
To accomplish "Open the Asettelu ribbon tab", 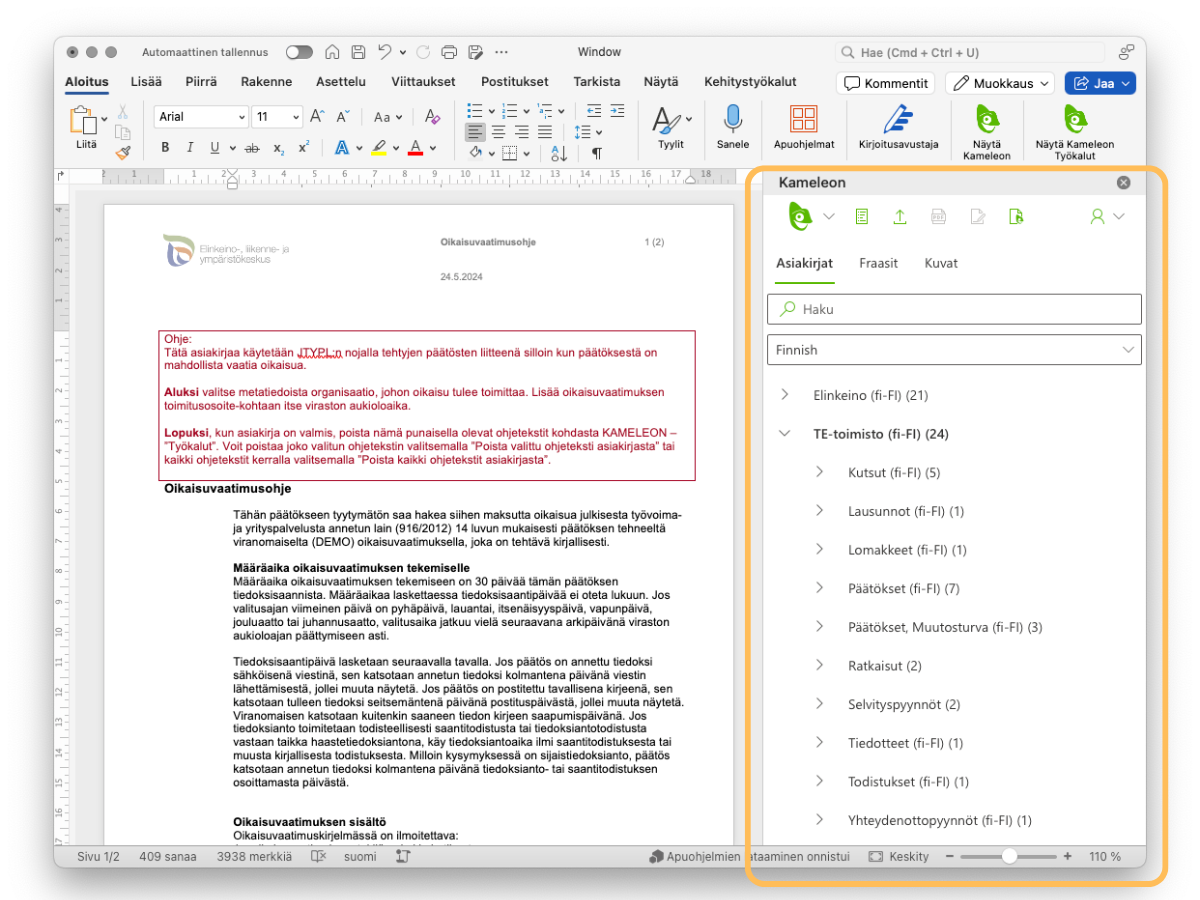I will (341, 82).
